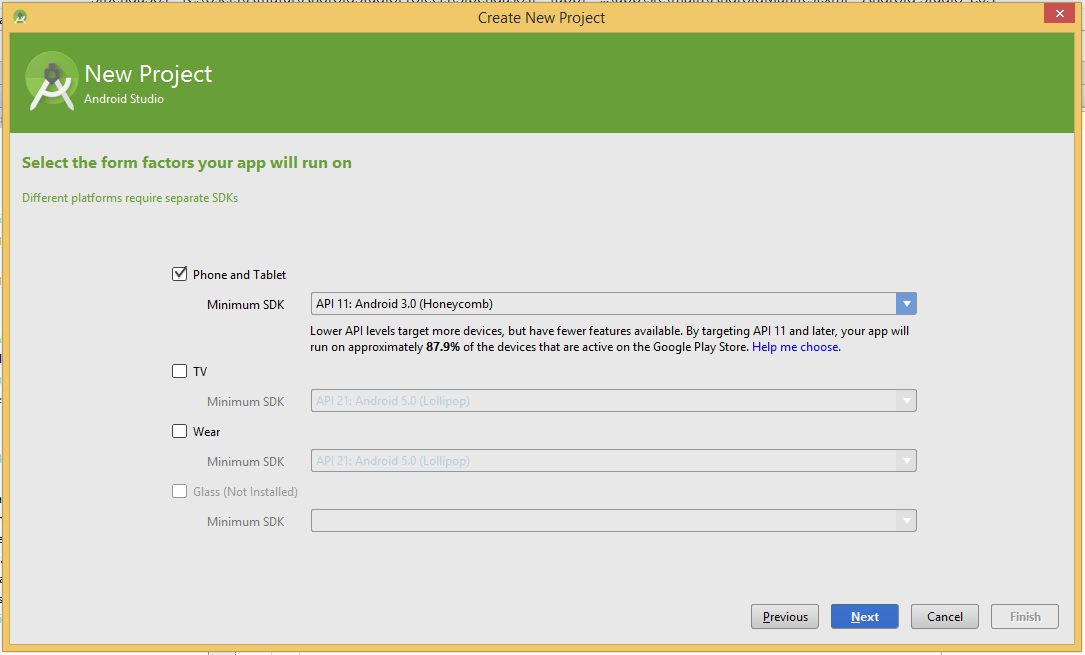This screenshot has height=655, width=1085.
Task: Uncheck the Phone and Tablet checkbox
Action: pos(179,273)
